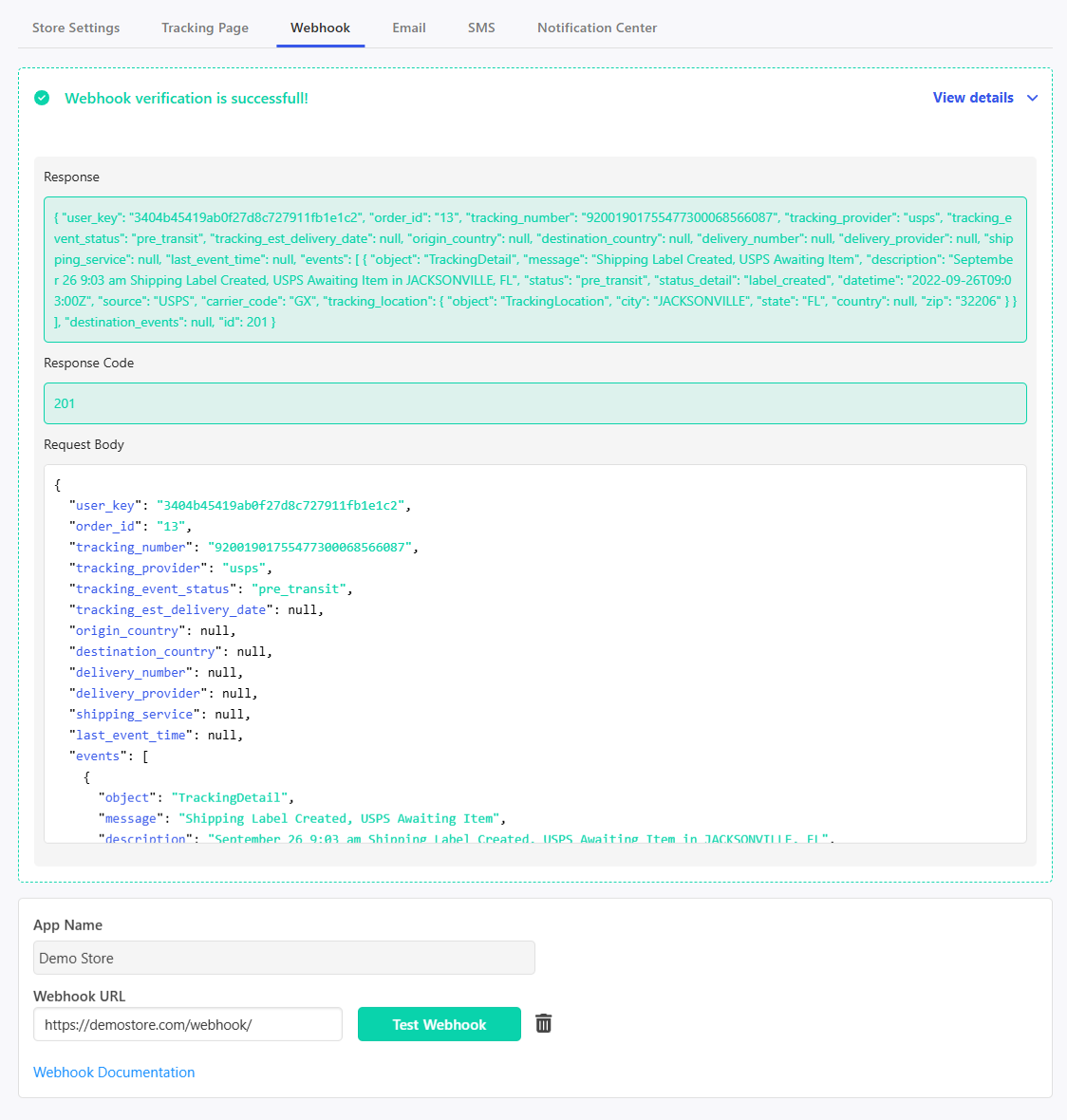Viewport: 1067px width, 1120px height.
Task: Click the "user_key" line in Request Body
Action: click(240, 506)
